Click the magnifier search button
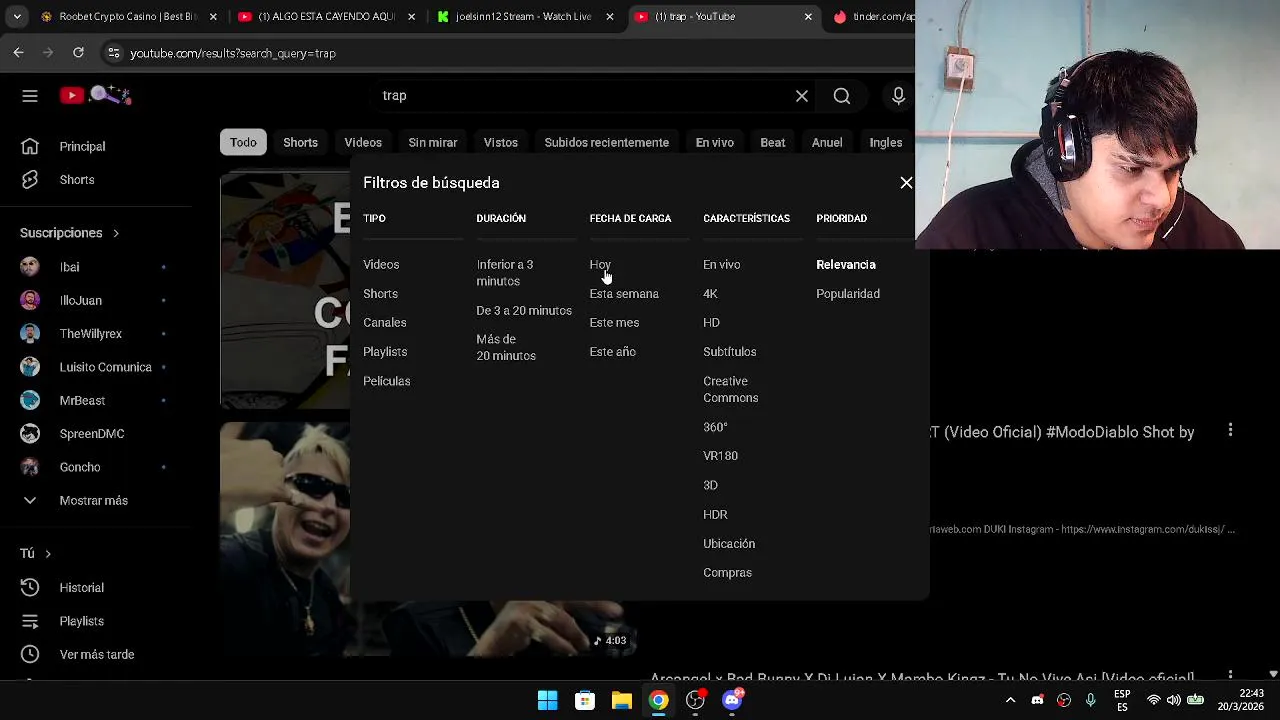 (842, 96)
